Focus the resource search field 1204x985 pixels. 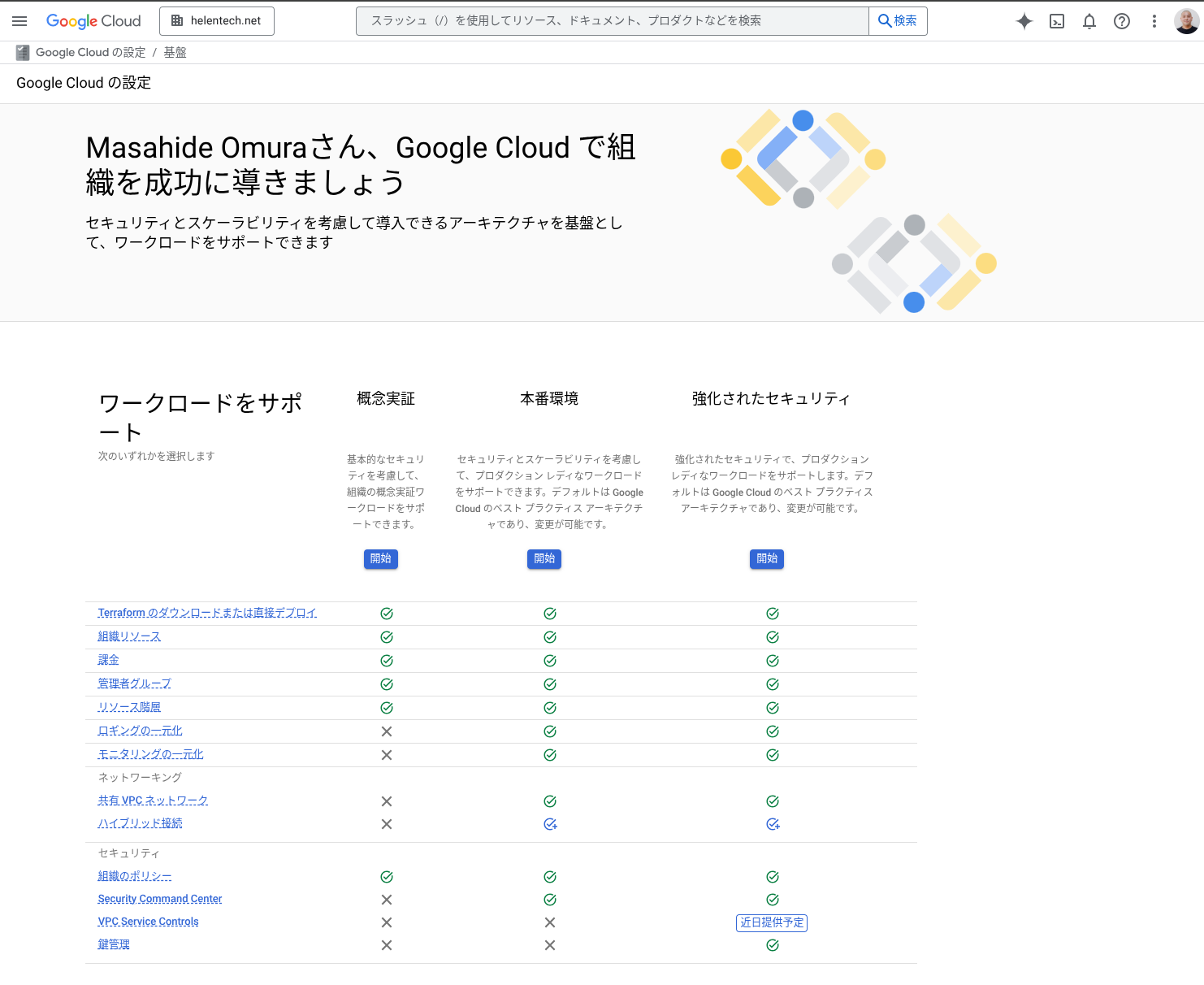tap(613, 21)
